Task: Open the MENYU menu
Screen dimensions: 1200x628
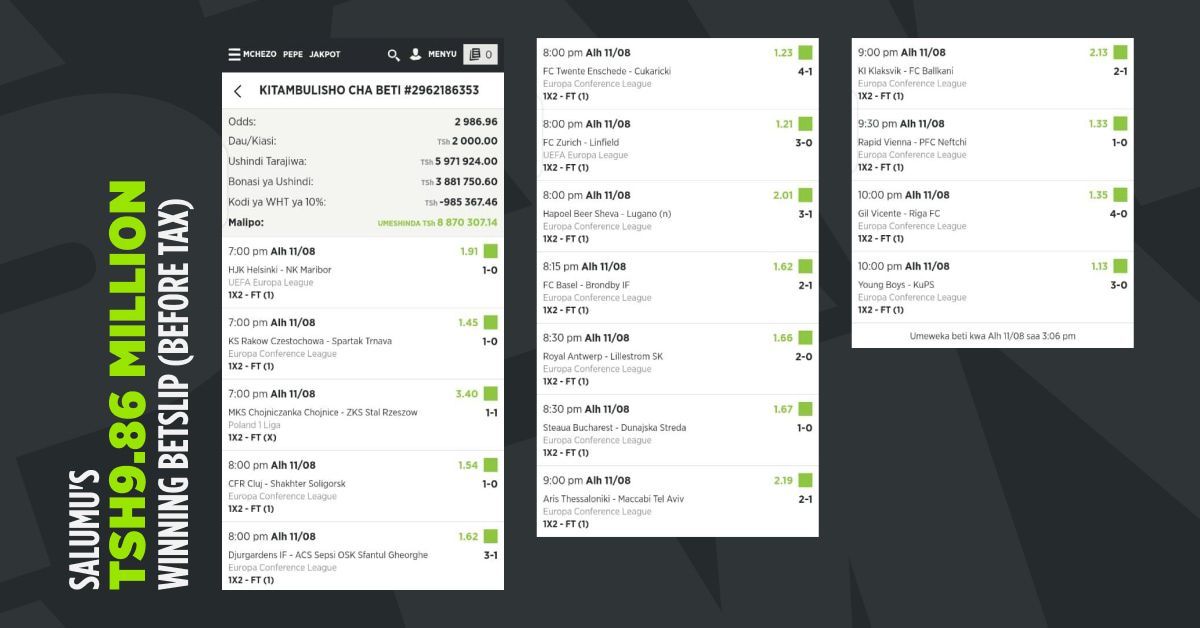Action: point(442,55)
